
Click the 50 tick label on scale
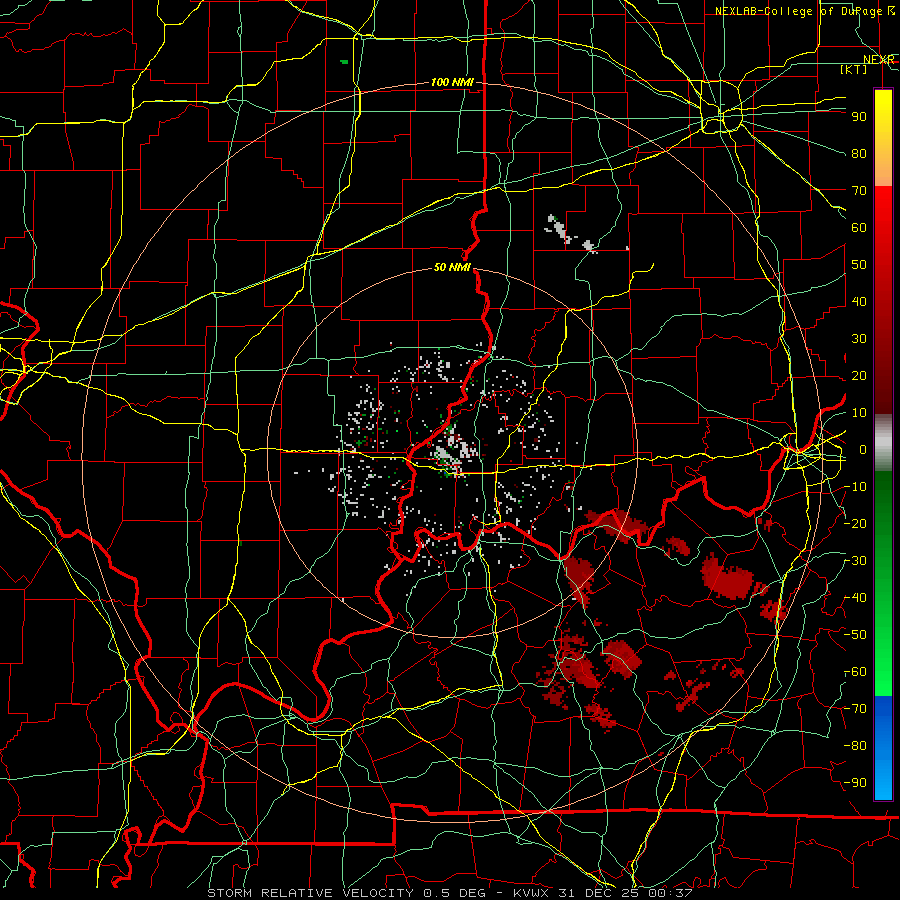[859, 265]
